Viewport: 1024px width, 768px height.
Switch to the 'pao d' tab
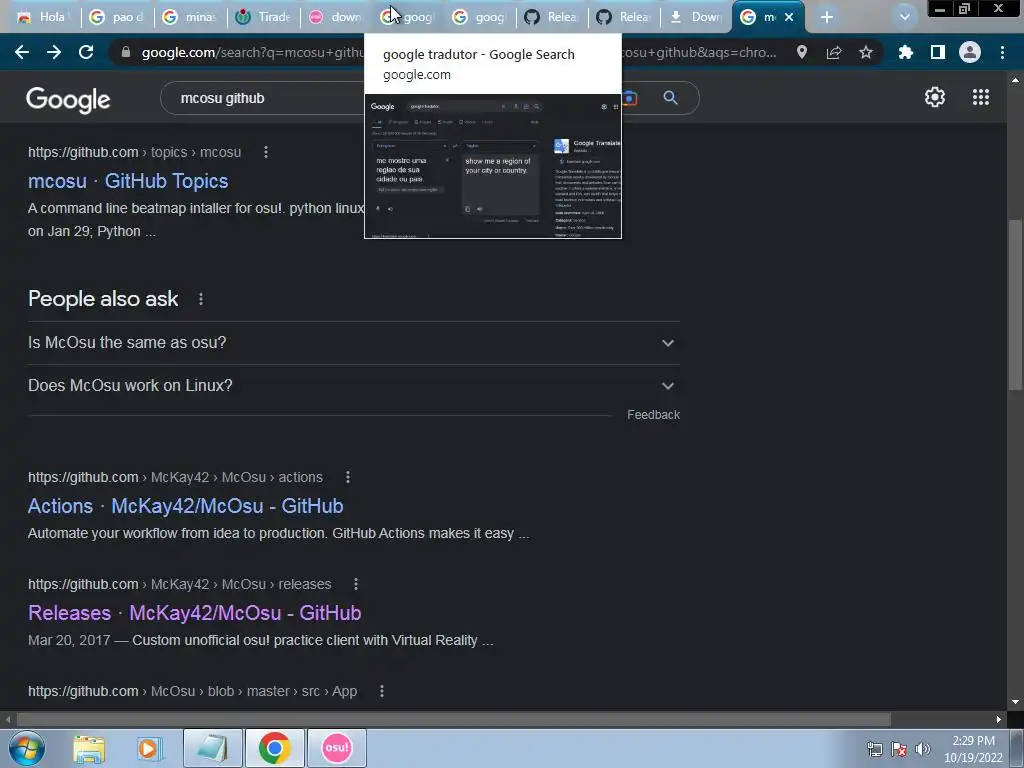[118, 17]
